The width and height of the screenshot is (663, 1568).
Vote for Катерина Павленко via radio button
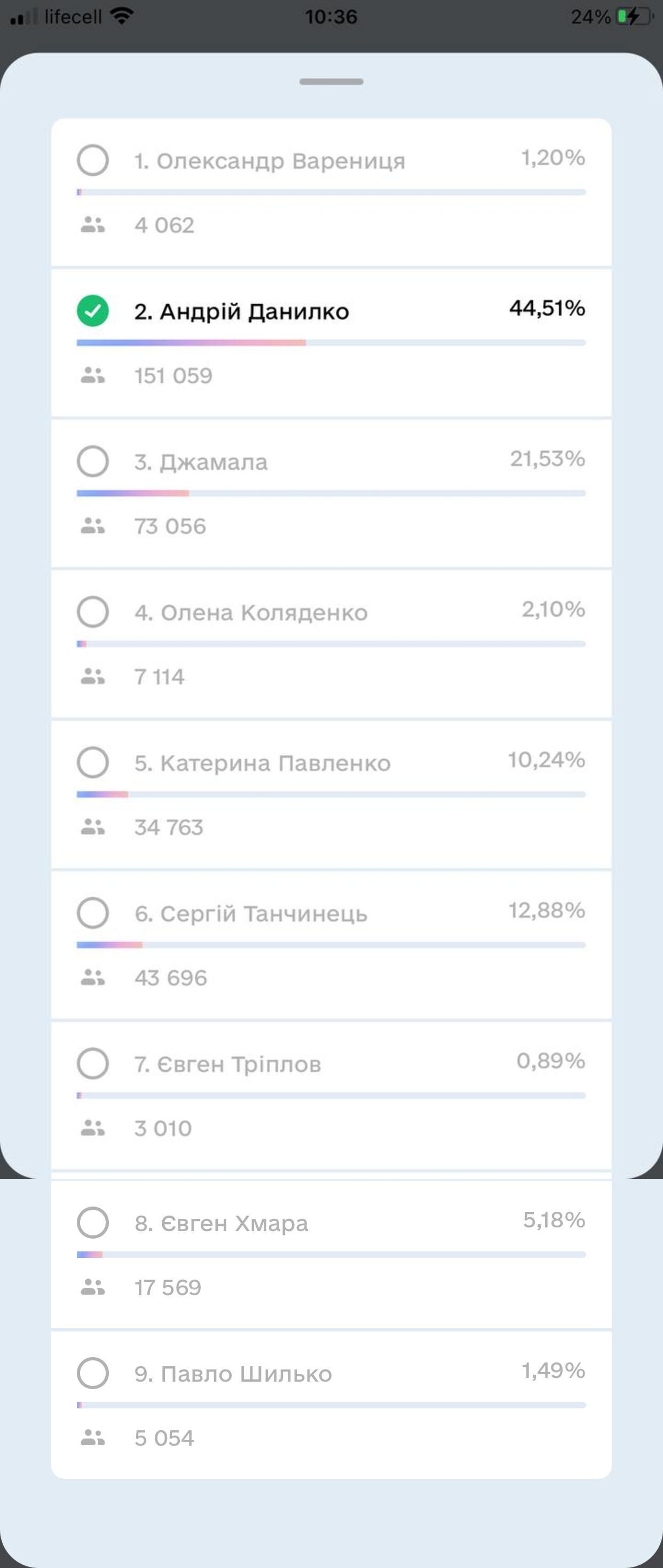coord(92,762)
